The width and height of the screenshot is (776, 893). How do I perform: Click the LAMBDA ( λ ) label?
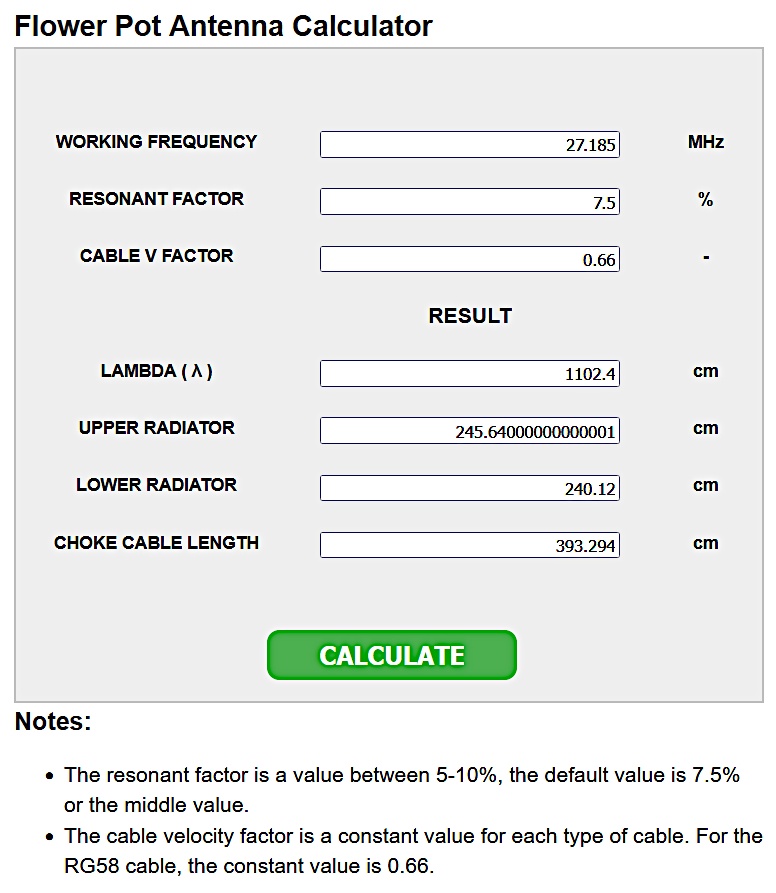click(156, 371)
